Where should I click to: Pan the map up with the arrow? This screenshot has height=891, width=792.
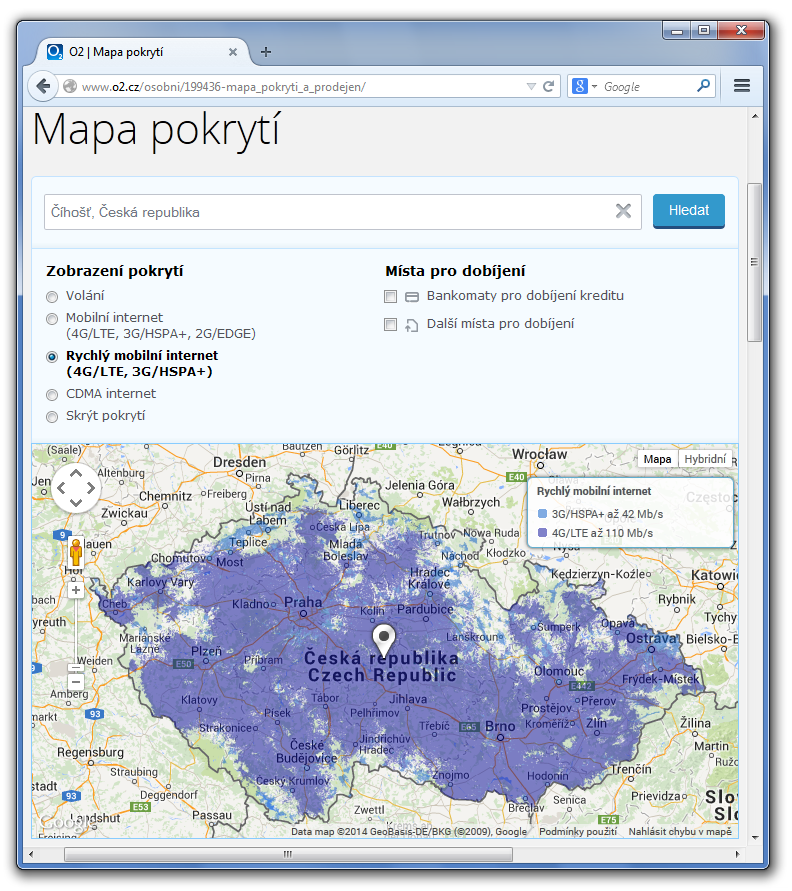click(76, 473)
